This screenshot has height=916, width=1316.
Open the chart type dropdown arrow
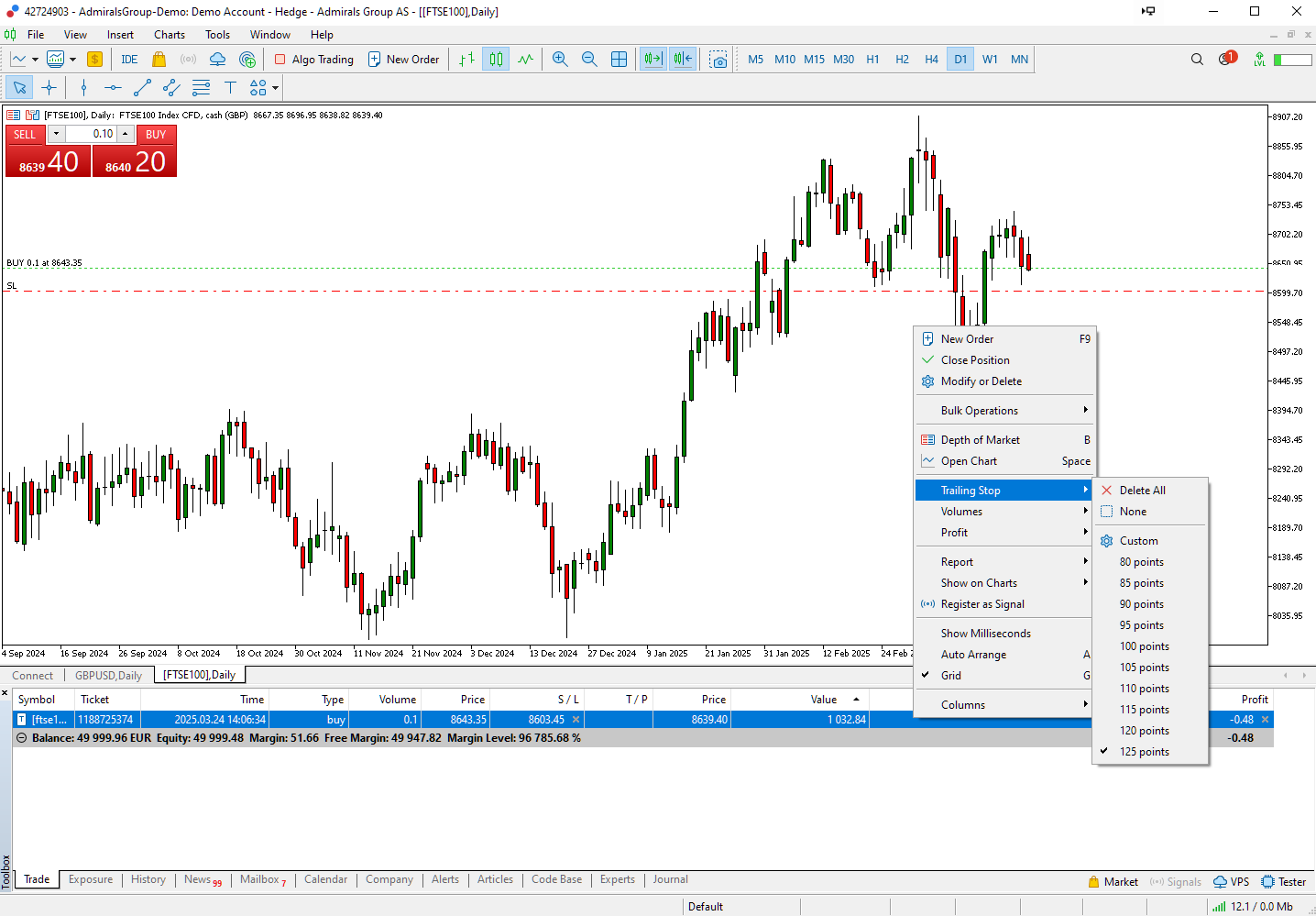[35, 59]
